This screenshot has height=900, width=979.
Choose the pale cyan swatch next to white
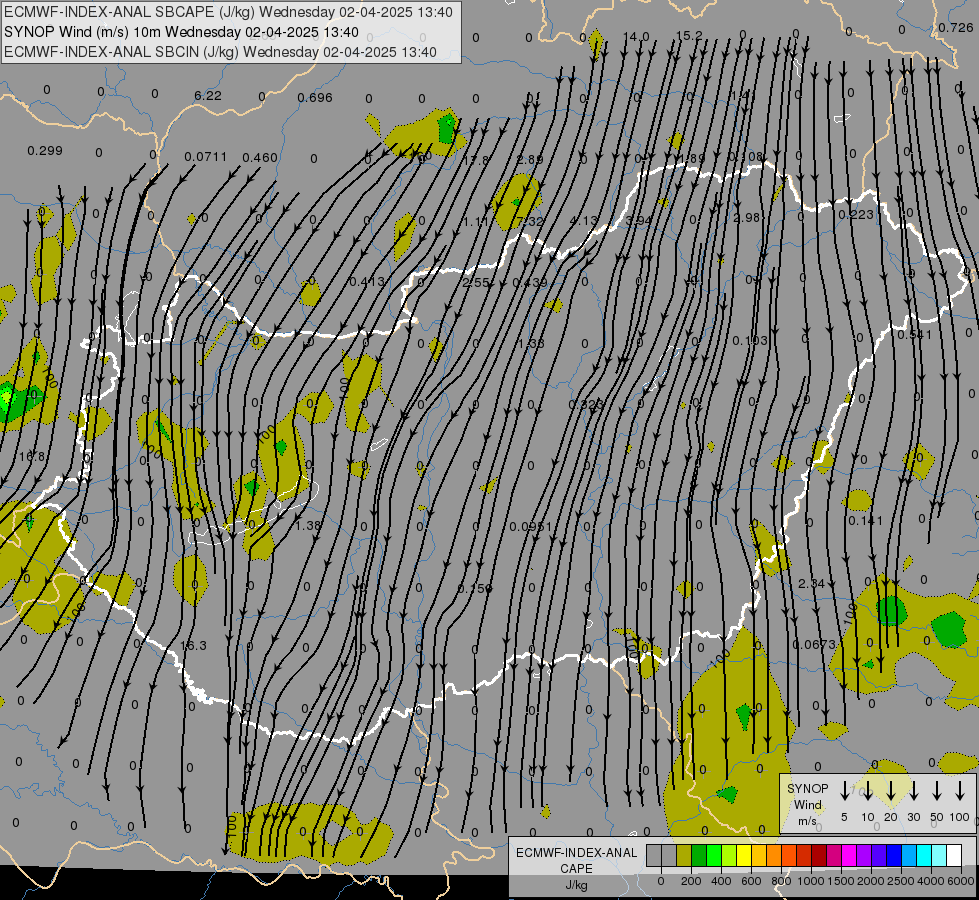point(939,856)
